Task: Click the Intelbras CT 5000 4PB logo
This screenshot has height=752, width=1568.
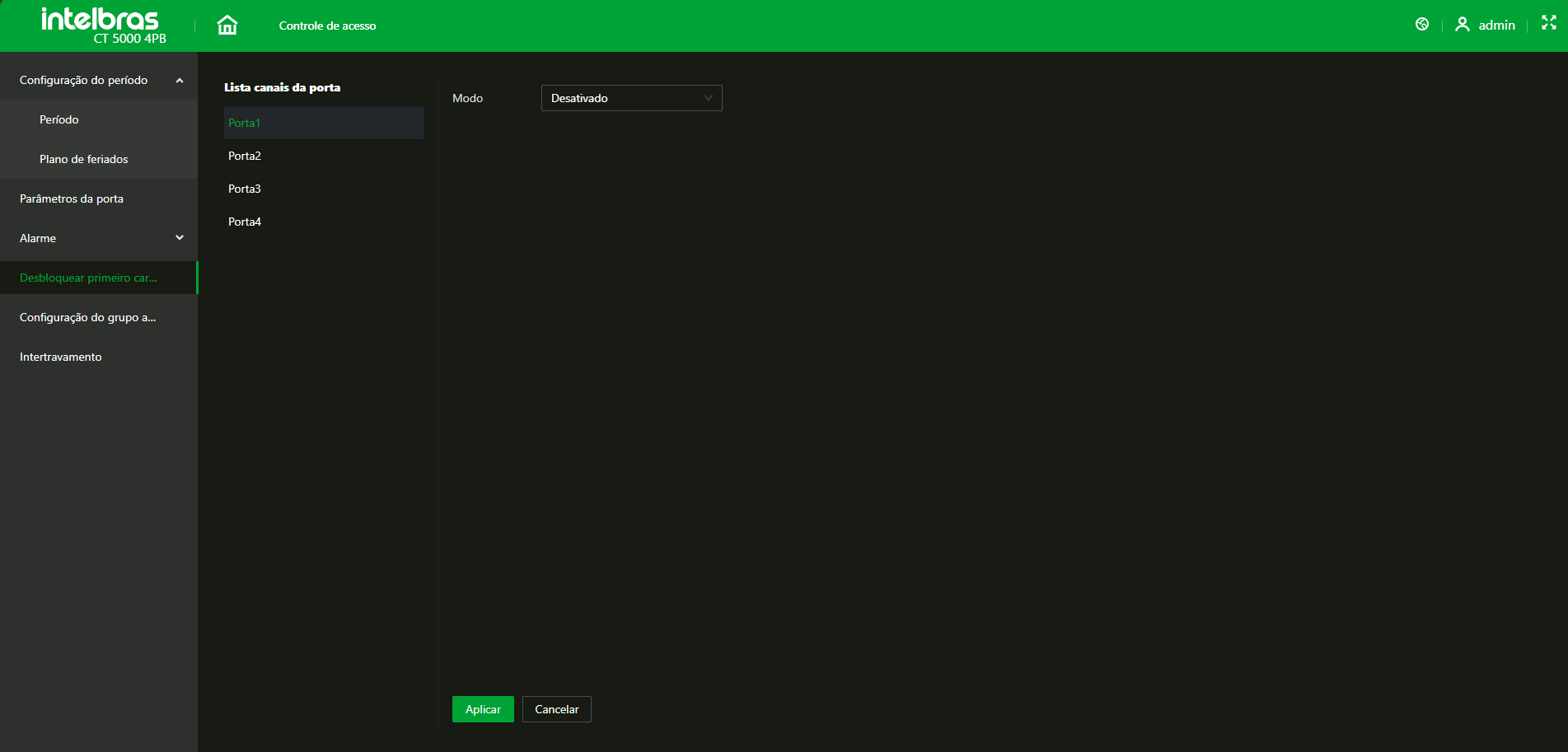Action: point(101,26)
